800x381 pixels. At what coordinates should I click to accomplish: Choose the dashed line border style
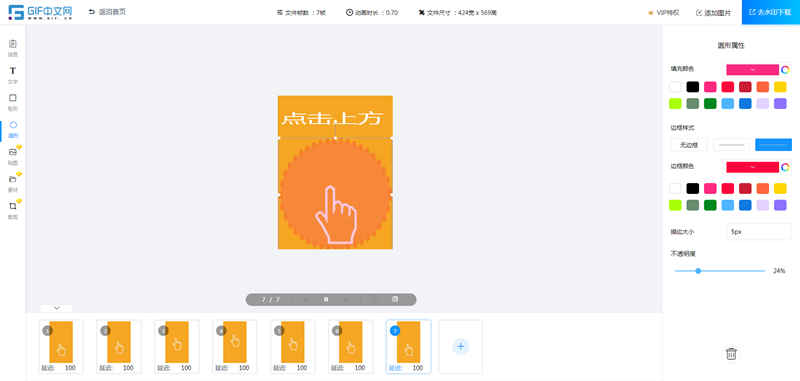coord(773,145)
